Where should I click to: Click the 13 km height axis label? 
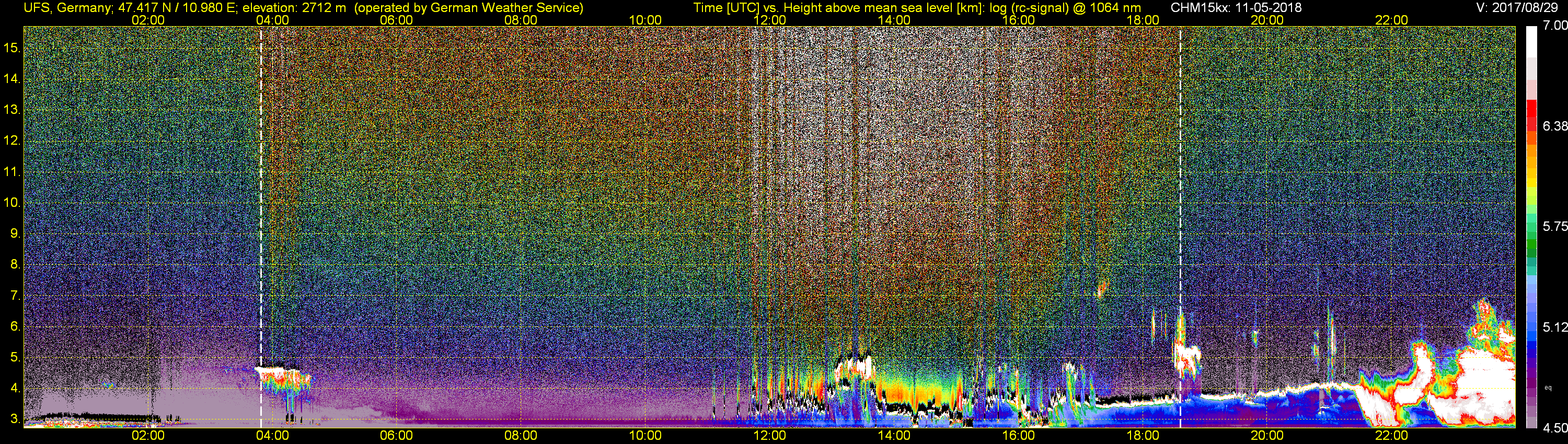(x=12, y=110)
